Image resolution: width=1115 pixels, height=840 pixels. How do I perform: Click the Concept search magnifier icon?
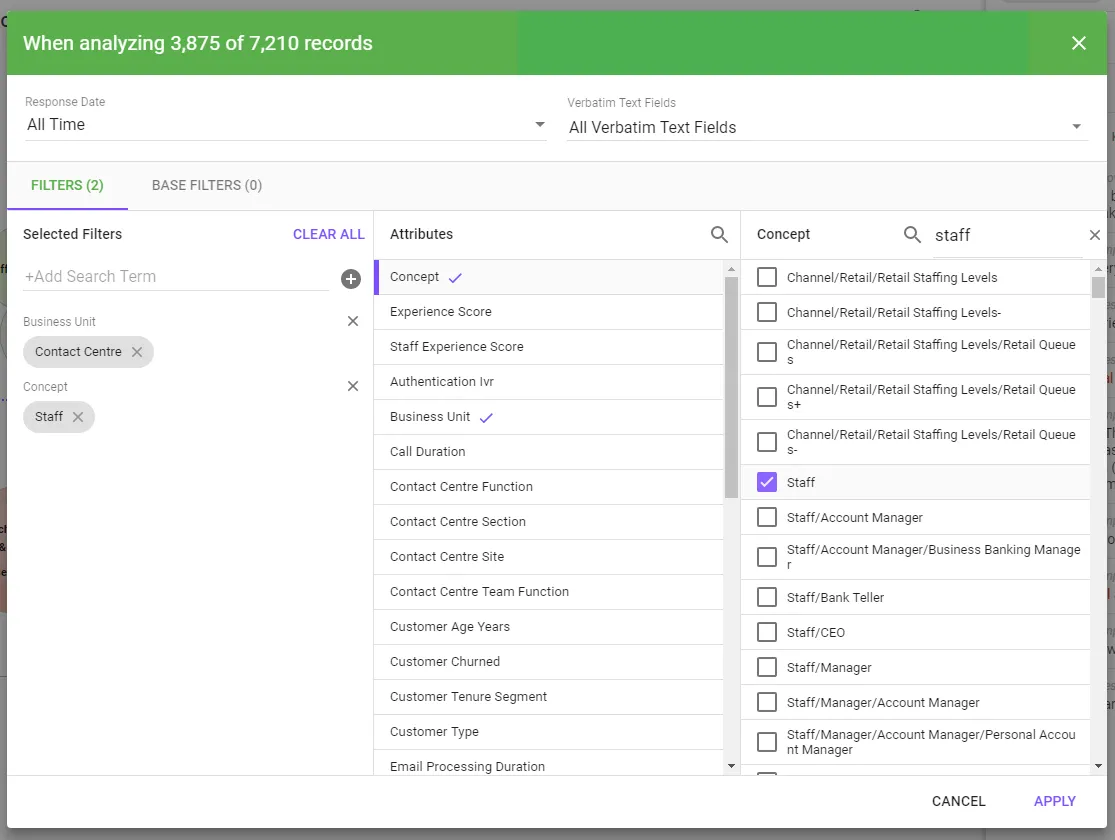[x=912, y=234]
